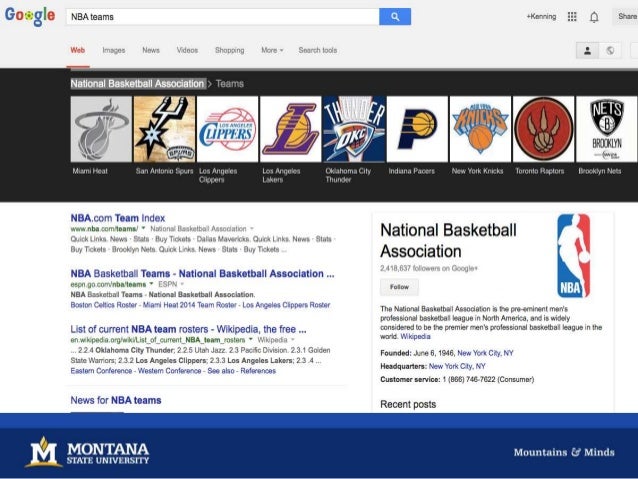The image size is (638, 479).
Task: Switch to the Web tab
Action: tap(78, 50)
